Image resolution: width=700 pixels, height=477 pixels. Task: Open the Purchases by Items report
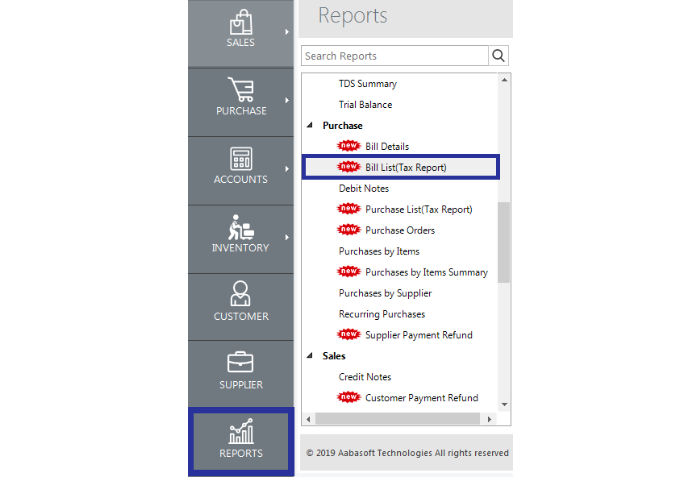point(379,251)
